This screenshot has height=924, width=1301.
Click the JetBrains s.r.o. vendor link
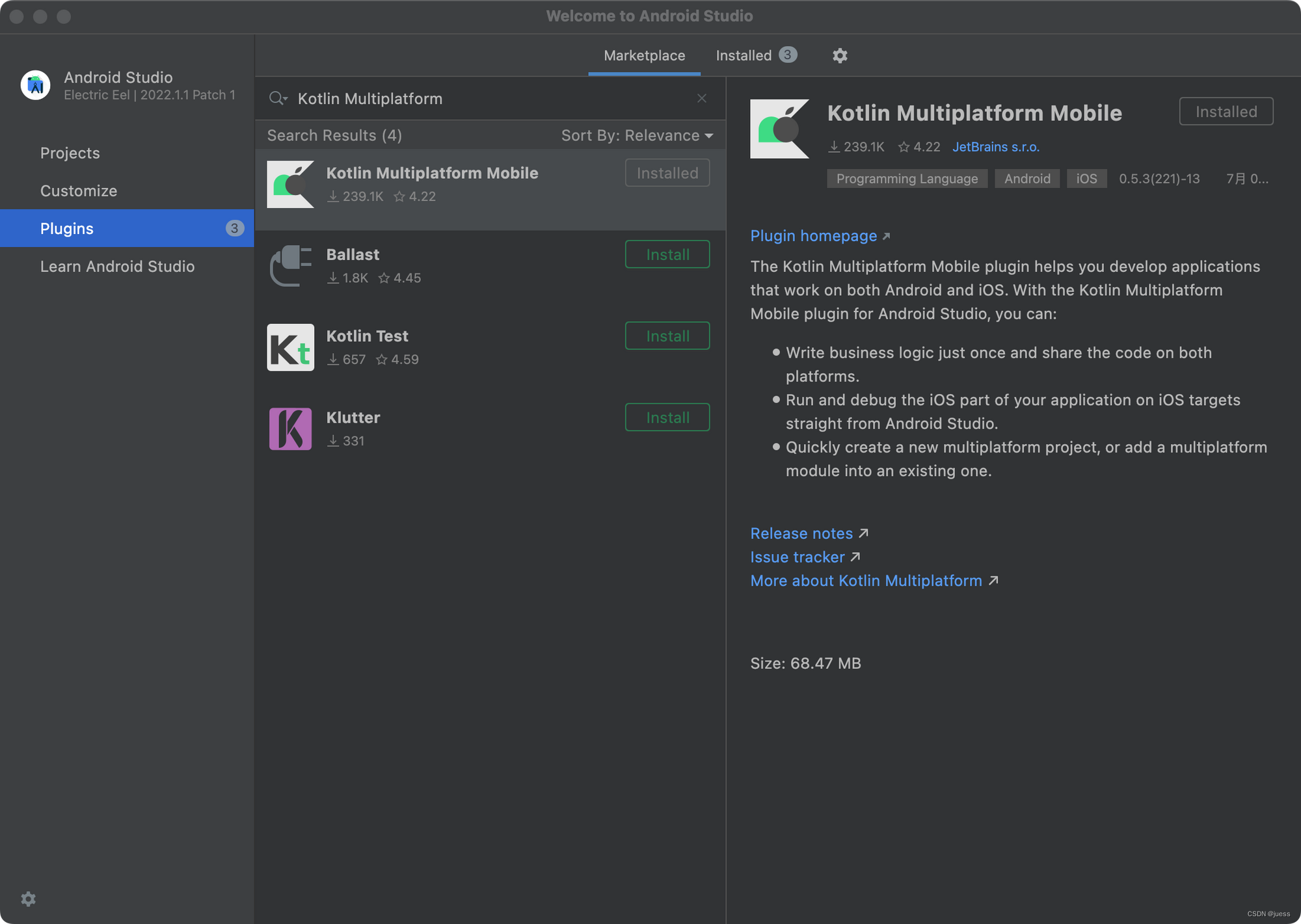(x=995, y=147)
